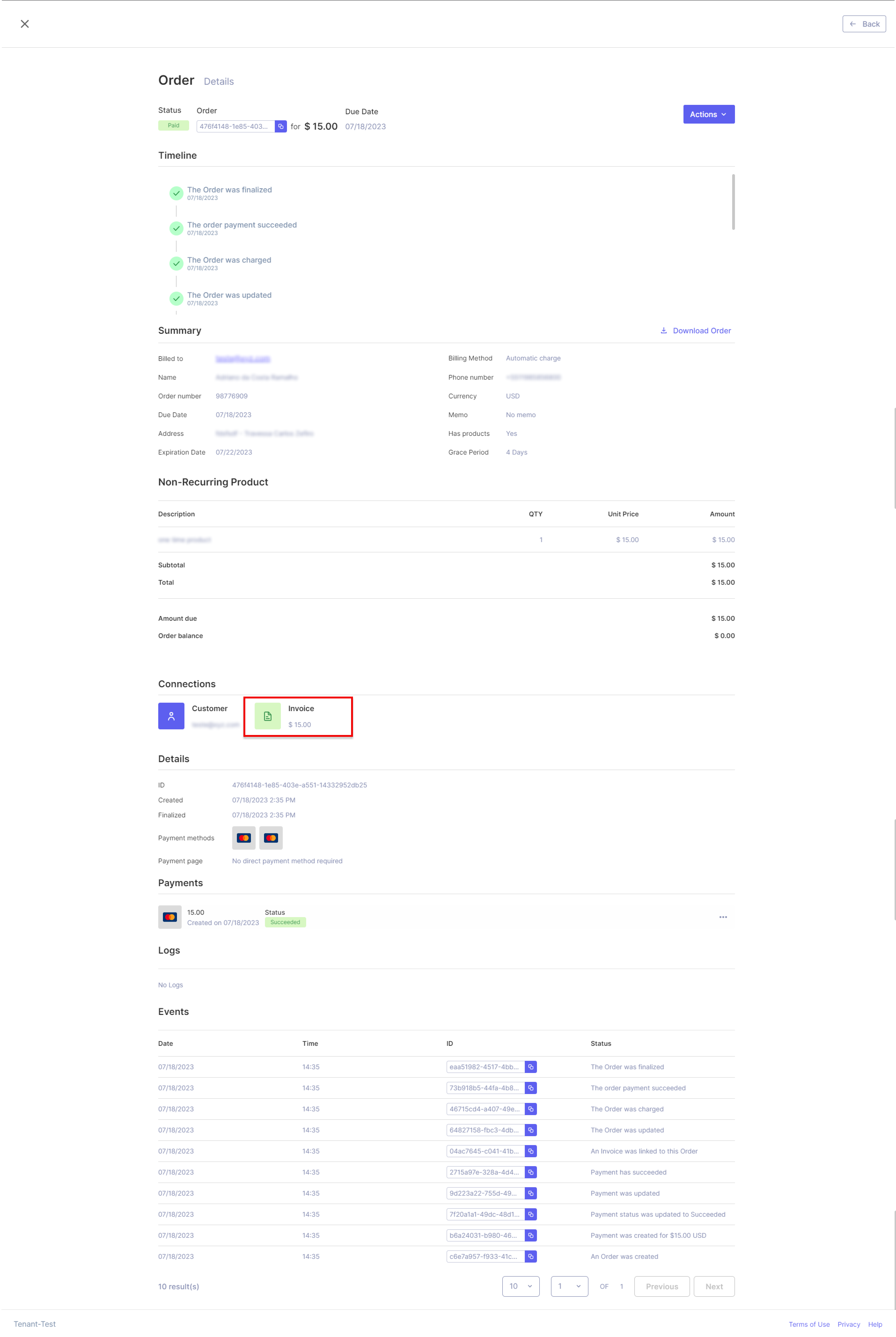Image resolution: width=896 pixels, height=1337 pixels.
Task: Click the 4 Days grace period value
Action: [x=516, y=452]
